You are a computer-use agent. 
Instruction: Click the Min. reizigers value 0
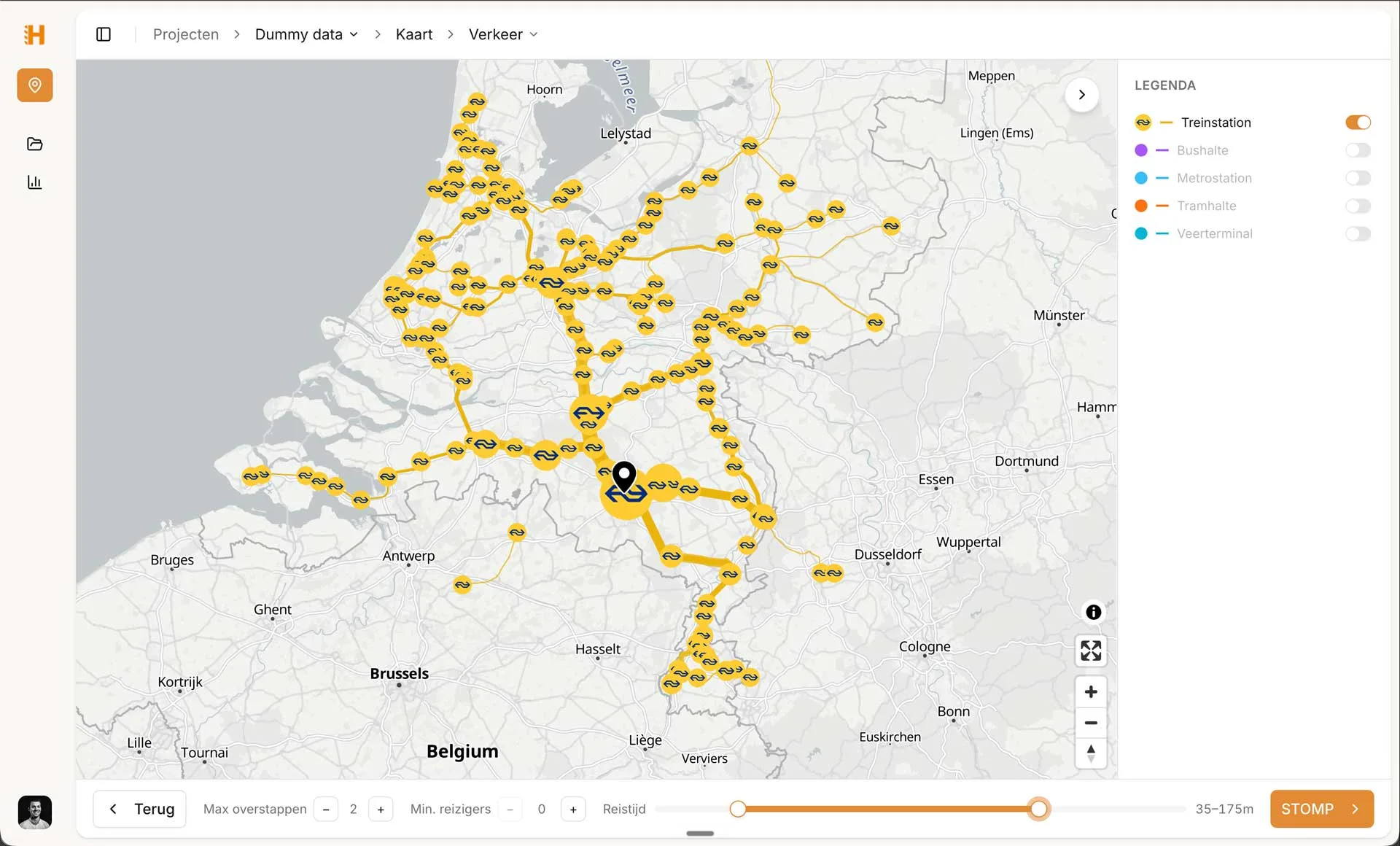[x=542, y=809]
